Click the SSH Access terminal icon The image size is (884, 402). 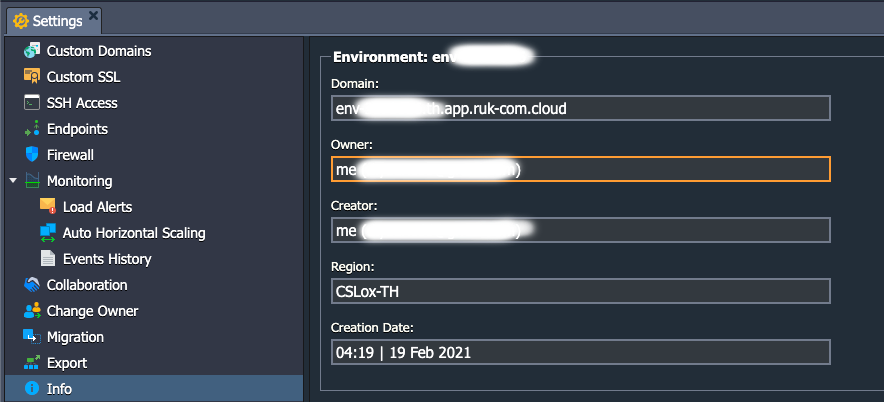point(32,103)
